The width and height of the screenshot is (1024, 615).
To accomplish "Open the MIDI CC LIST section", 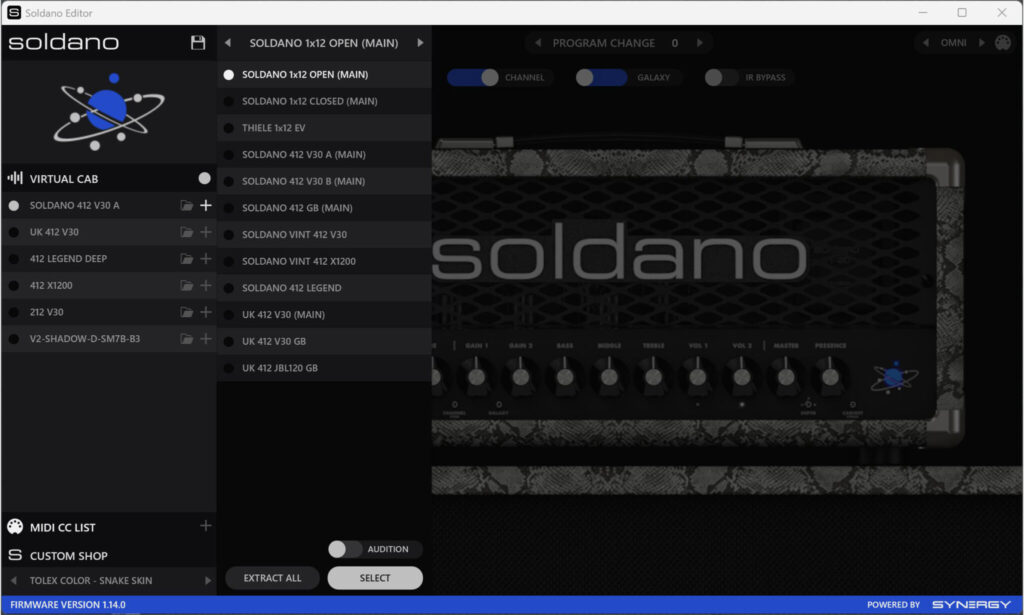I will (x=63, y=528).
